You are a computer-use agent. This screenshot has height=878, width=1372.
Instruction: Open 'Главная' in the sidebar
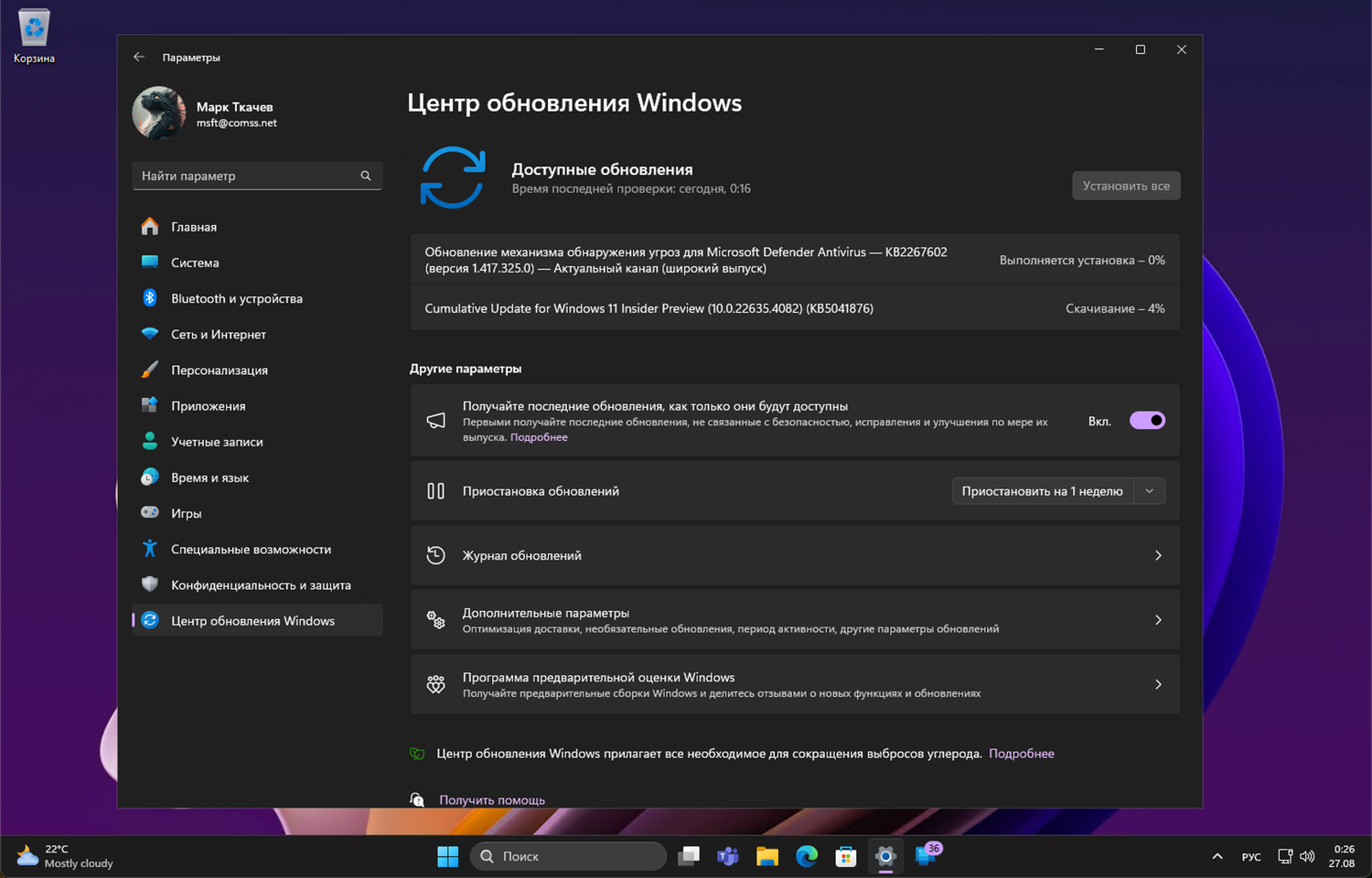pyautogui.click(x=257, y=227)
